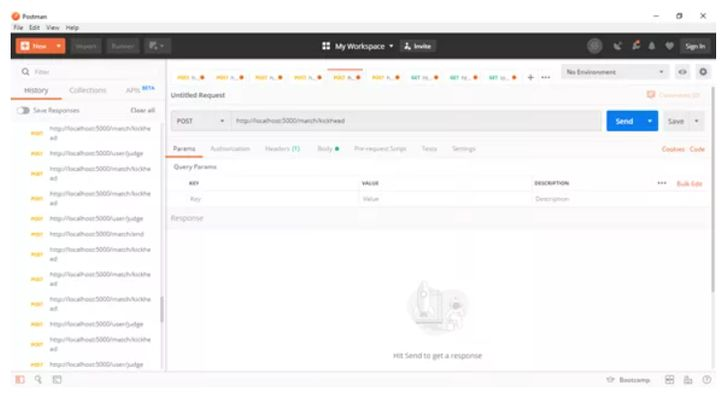This screenshot has width=720, height=396.
Task: Select the Params request tab
Action: tap(184, 148)
